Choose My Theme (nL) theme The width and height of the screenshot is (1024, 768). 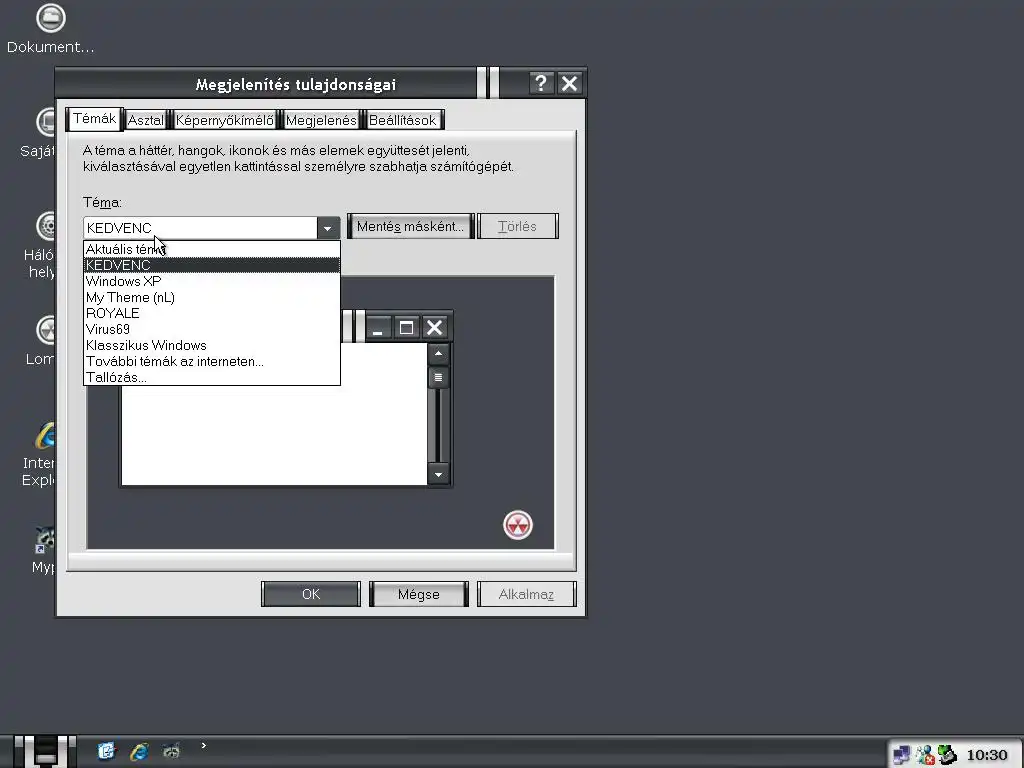coord(212,297)
